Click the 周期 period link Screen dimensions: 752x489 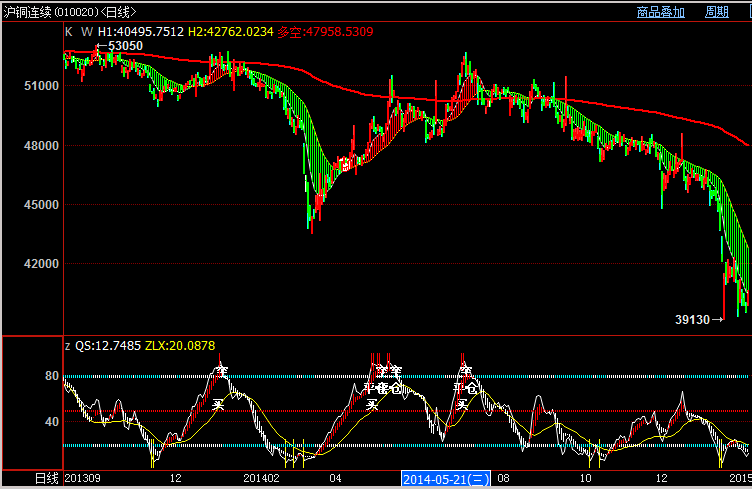point(716,12)
